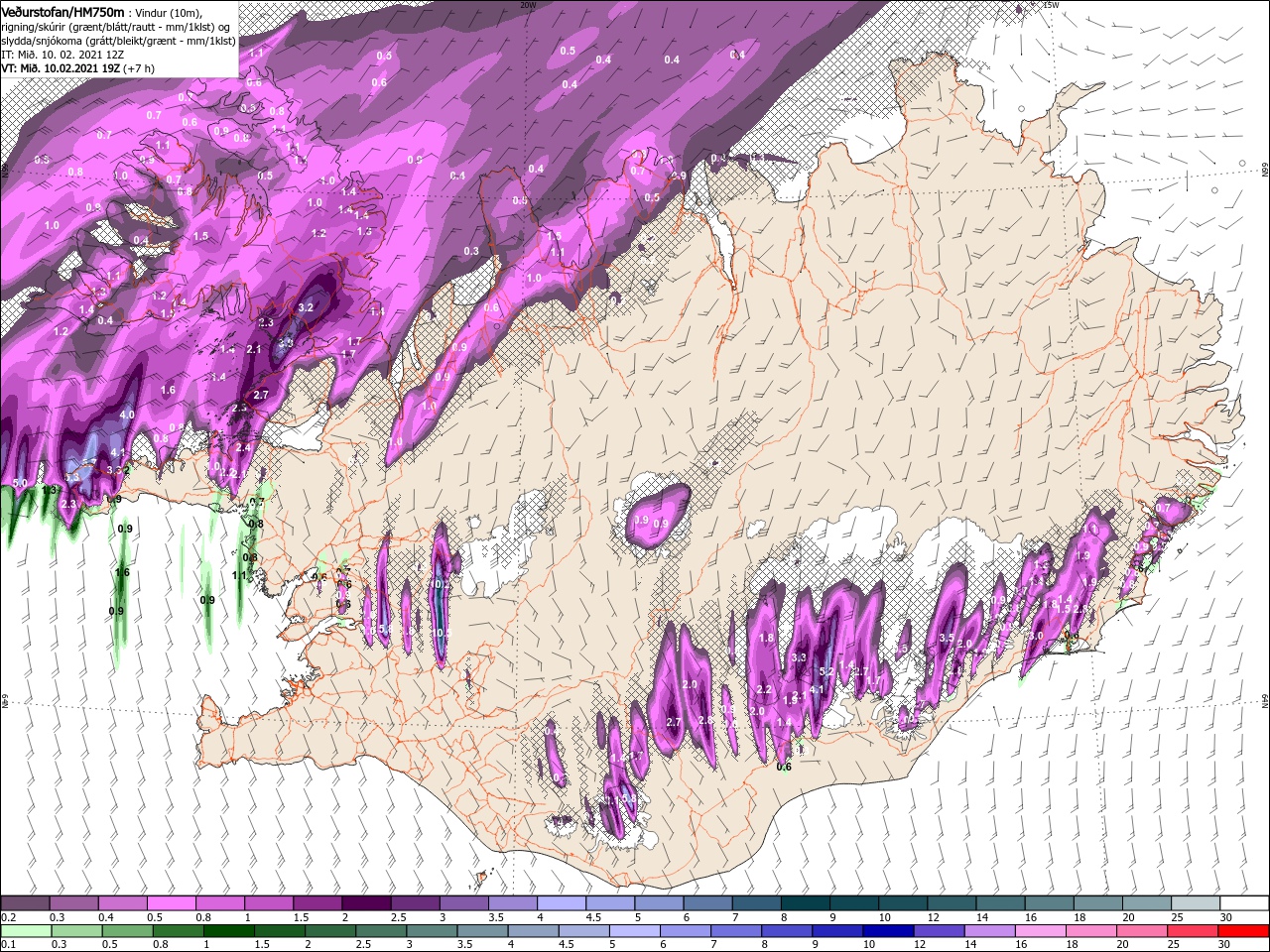1270x952 pixels.
Task: Click the '15W' longitude label at top
Action: pyautogui.click(x=1052, y=5)
